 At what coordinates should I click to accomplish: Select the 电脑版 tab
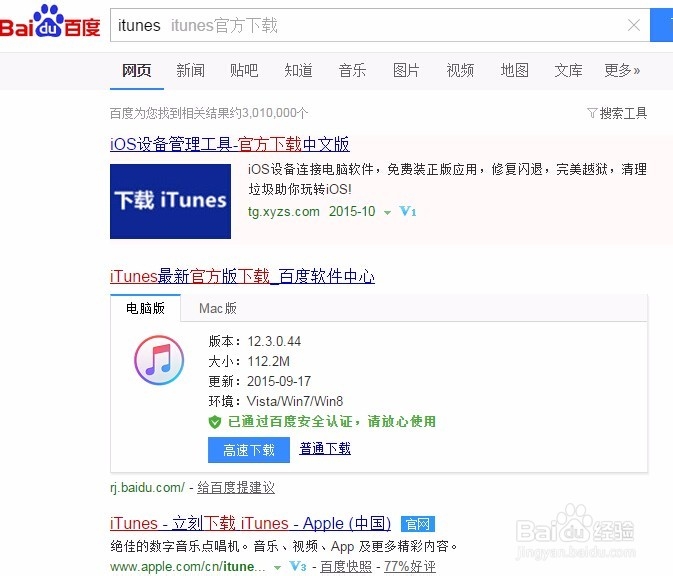click(146, 308)
